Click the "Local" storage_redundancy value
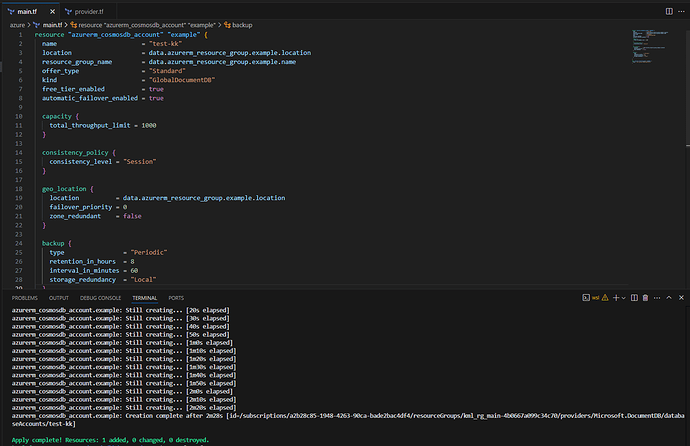 click(143, 280)
